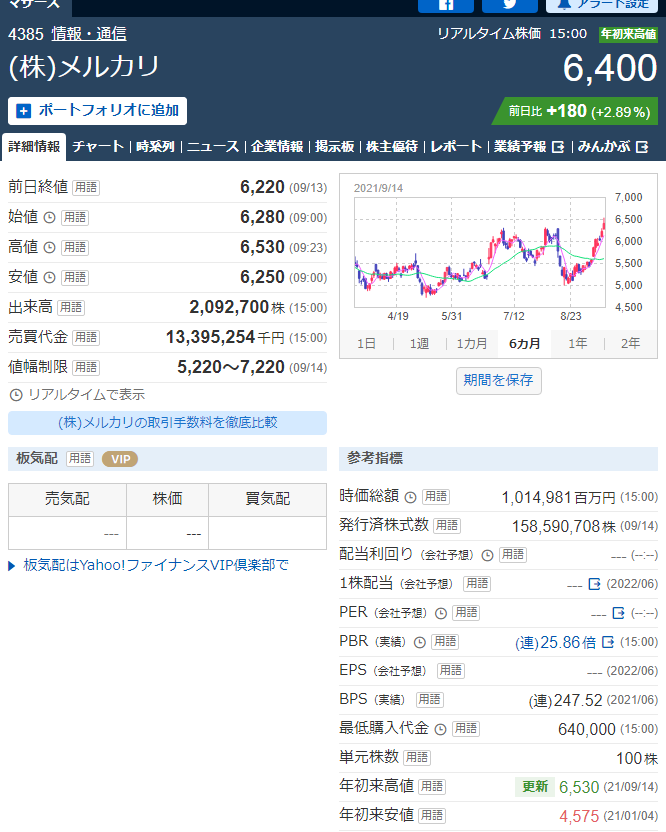Click the VIP badge beside 板気配
This screenshot has width=666, height=832.
[120, 459]
